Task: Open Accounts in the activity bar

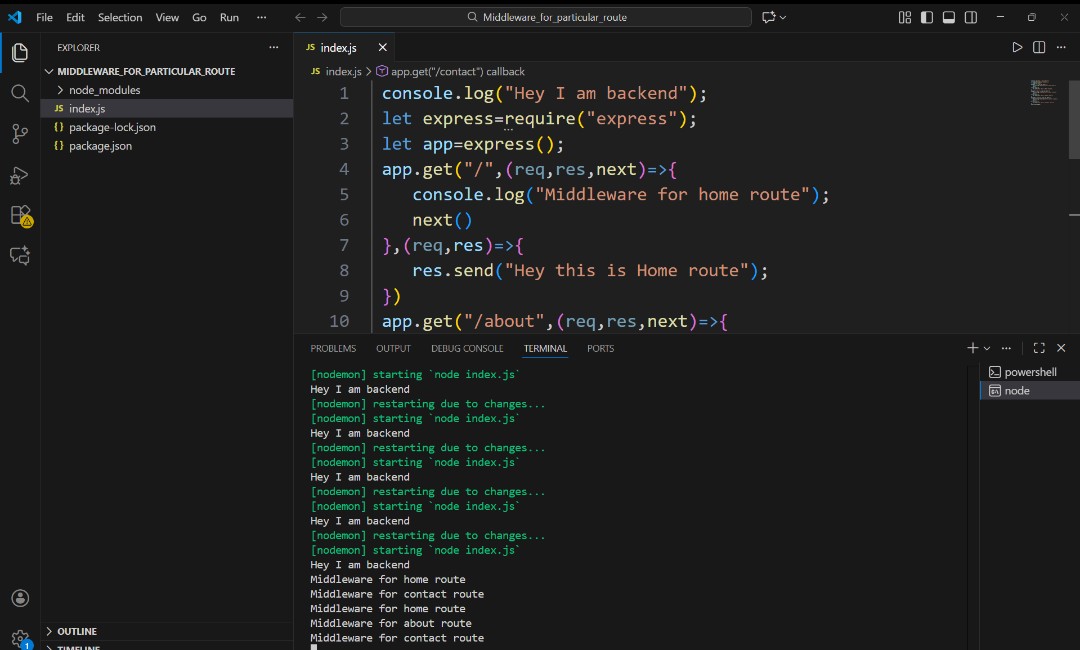Action: click(x=20, y=598)
